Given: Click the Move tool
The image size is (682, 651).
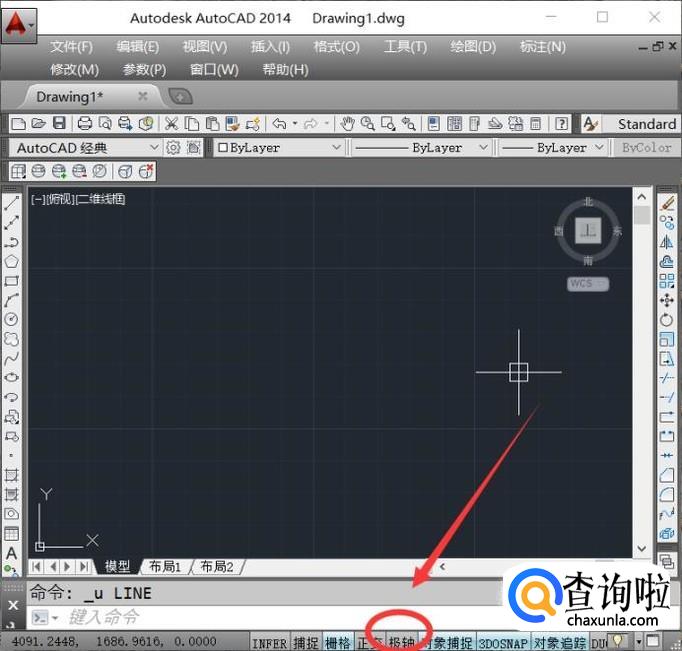Looking at the screenshot, I should click(x=666, y=300).
